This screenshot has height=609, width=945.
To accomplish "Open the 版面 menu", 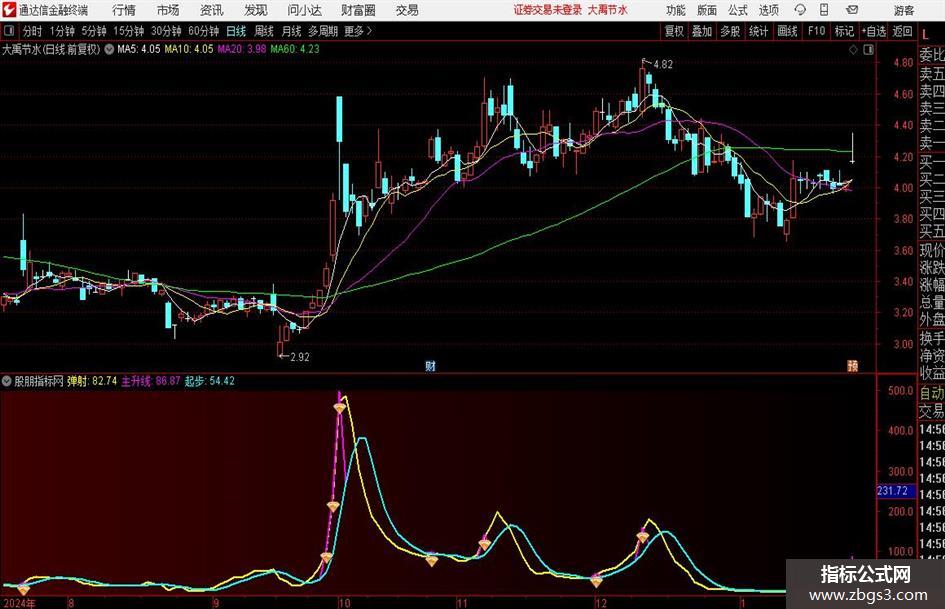I will point(707,10).
